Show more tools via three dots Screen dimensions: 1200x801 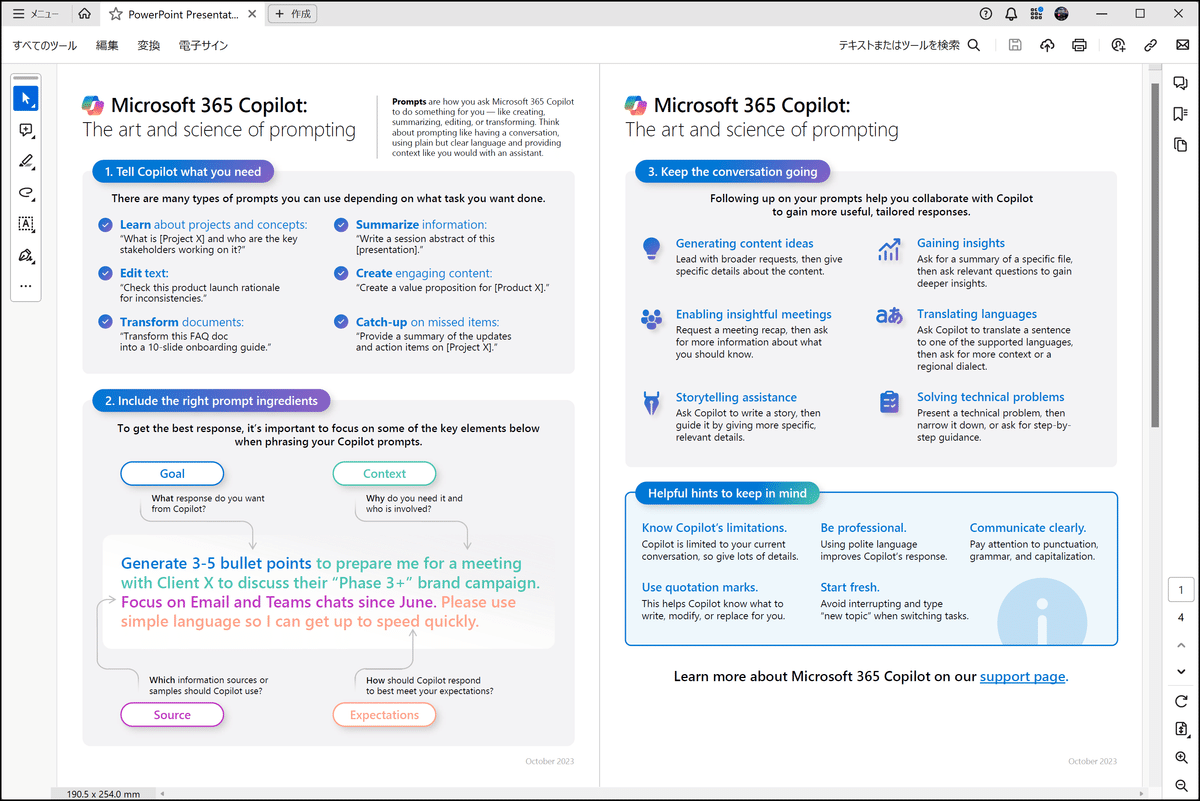coord(26,287)
